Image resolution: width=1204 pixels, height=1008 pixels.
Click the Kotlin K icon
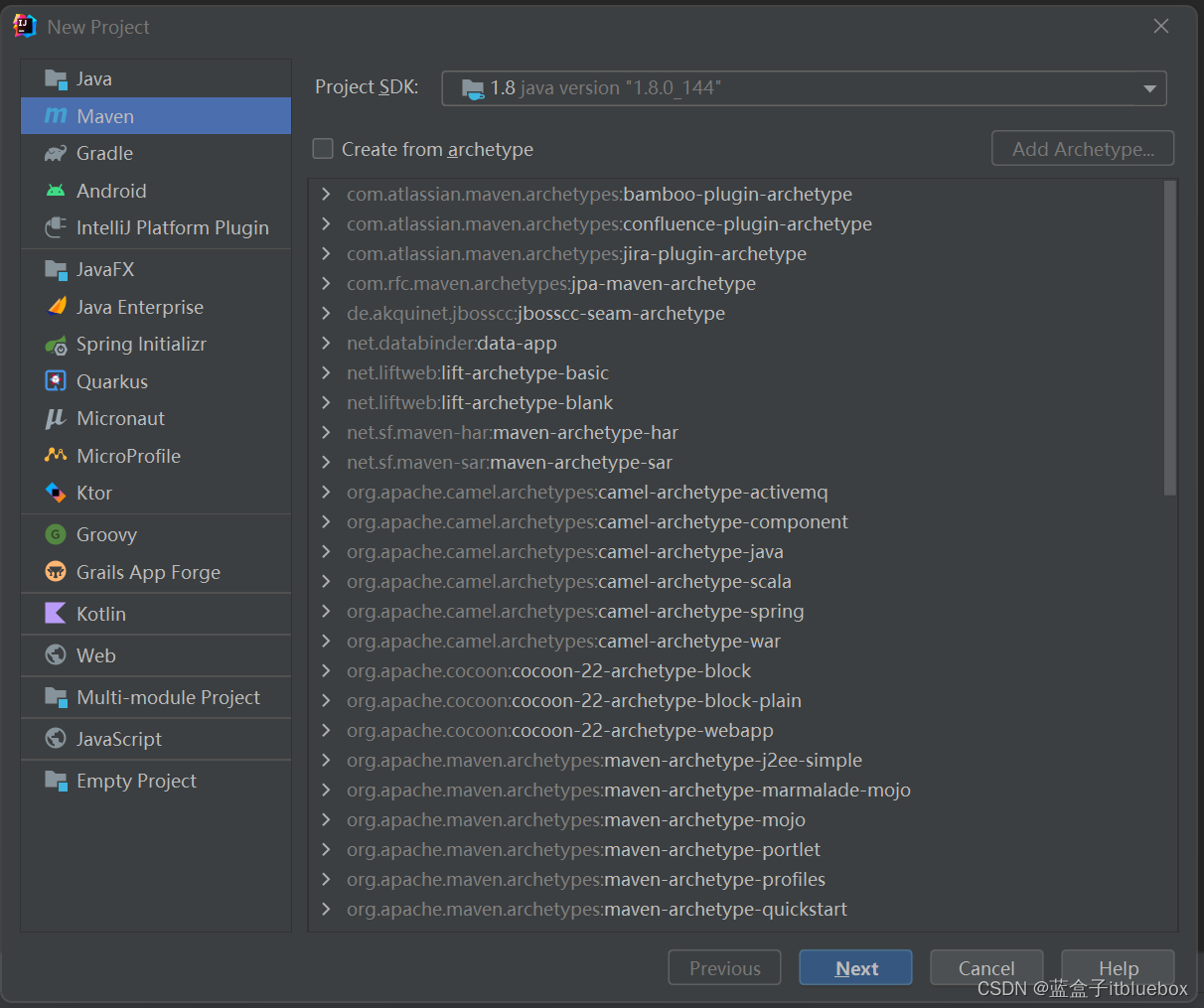56,614
